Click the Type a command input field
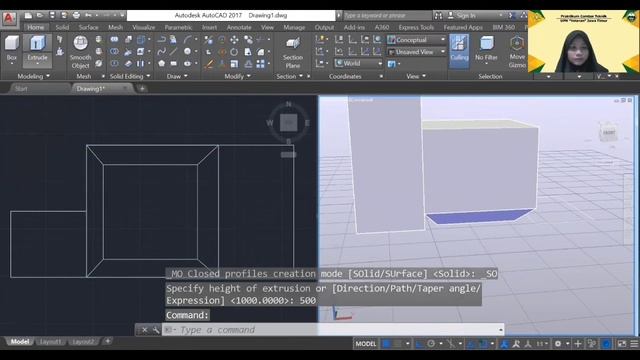640x360 pixels. pos(333,330)
